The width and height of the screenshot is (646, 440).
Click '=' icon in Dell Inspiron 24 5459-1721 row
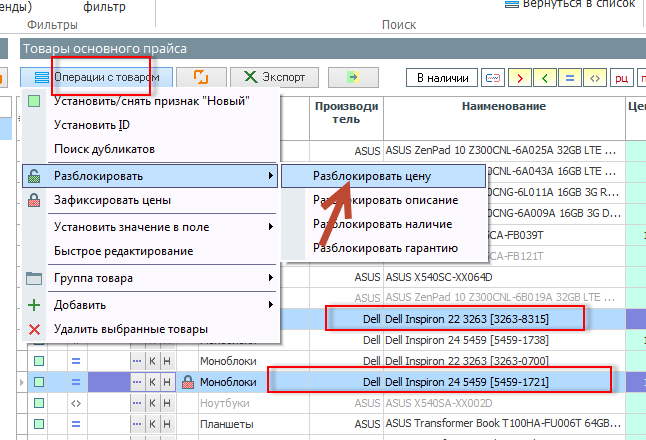(x=76, y=382)
